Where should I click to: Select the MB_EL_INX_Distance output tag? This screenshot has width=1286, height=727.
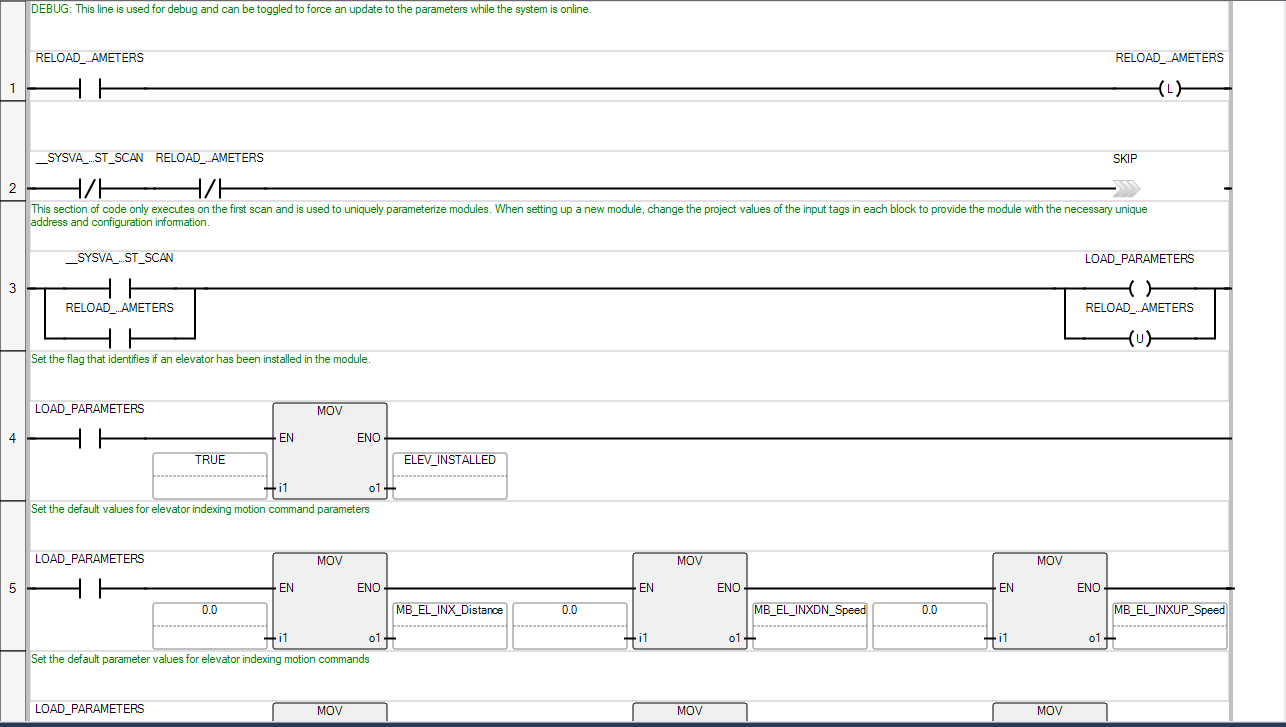point(450,610)
